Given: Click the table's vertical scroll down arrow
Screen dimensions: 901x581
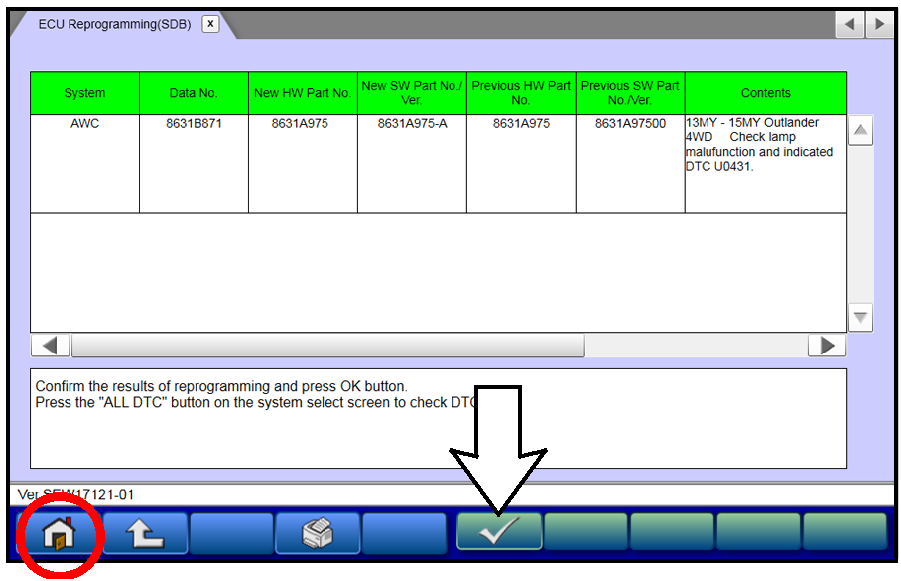Looking at the screenshot, I should pos(860,318).
